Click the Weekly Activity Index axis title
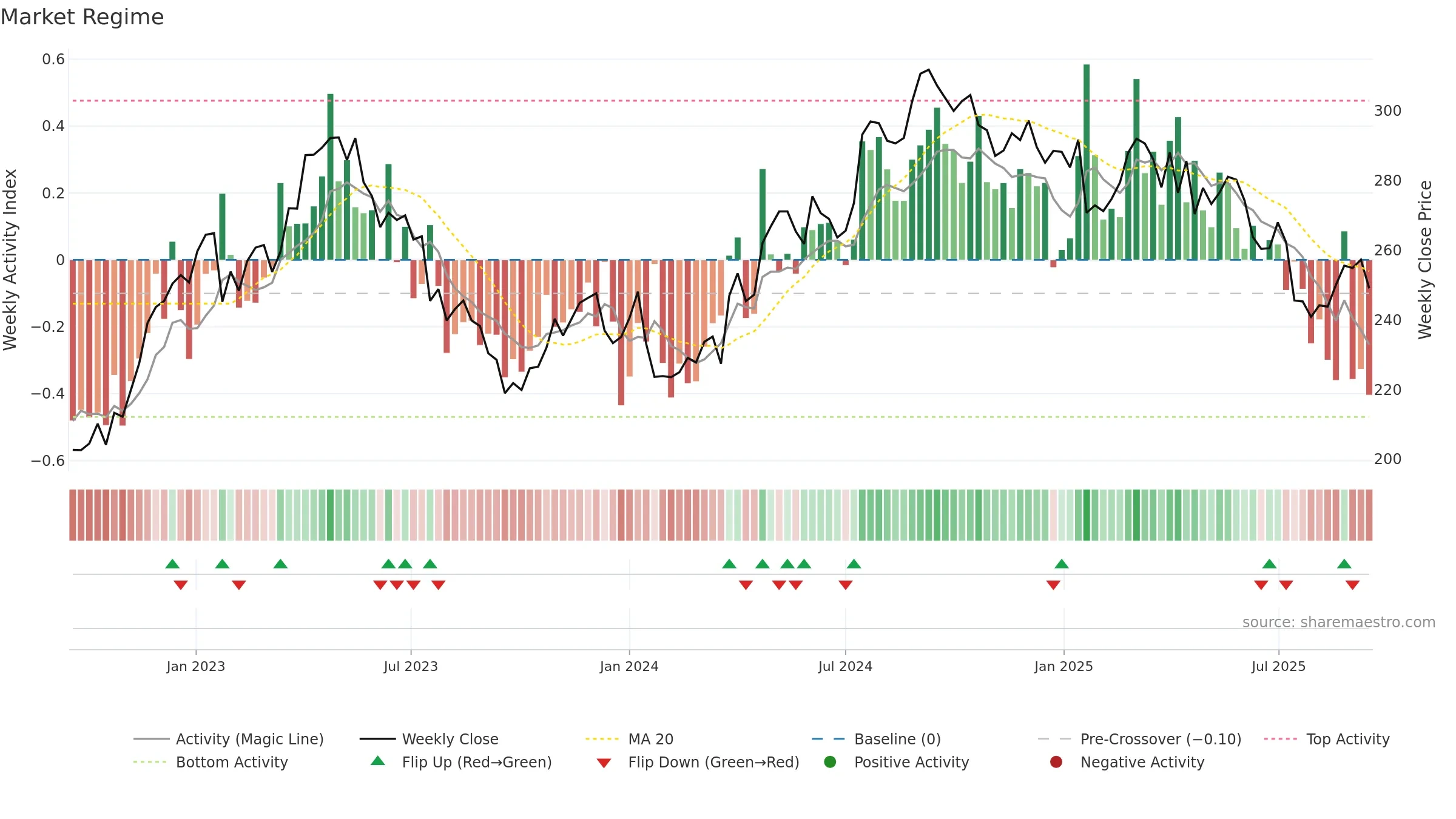Screen dimensions: 1456x819 [10, 260]
